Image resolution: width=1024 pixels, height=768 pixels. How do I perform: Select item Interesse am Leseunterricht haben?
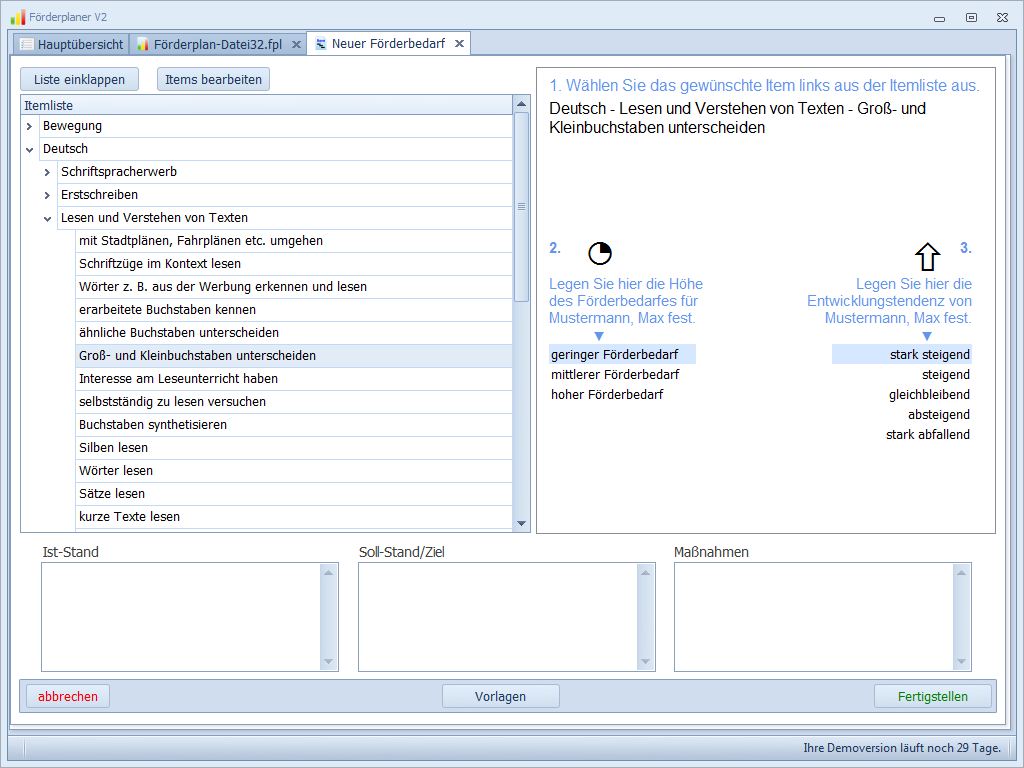[x=294, y=379]
